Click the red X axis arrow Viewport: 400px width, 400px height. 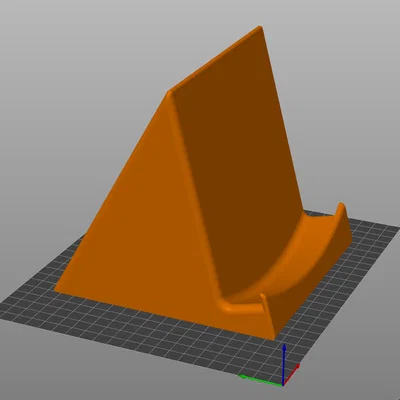coord(291,374)
